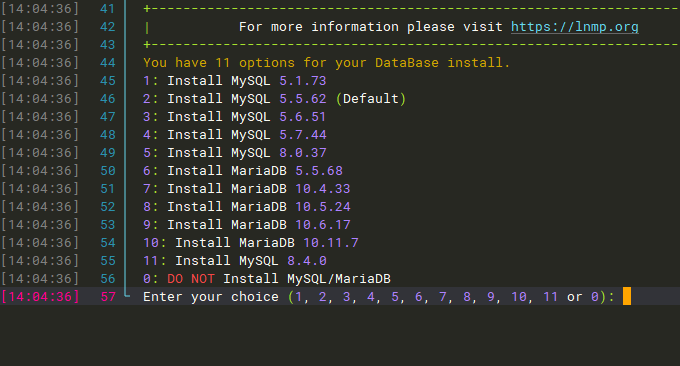Select the 'Install MySQL 5.1.73' line

pos(235,81)
